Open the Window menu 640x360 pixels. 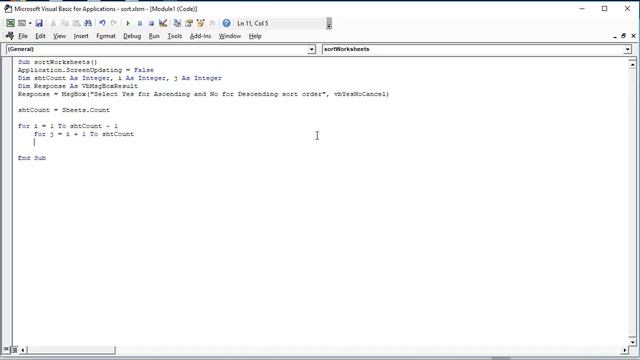point(230,36)
